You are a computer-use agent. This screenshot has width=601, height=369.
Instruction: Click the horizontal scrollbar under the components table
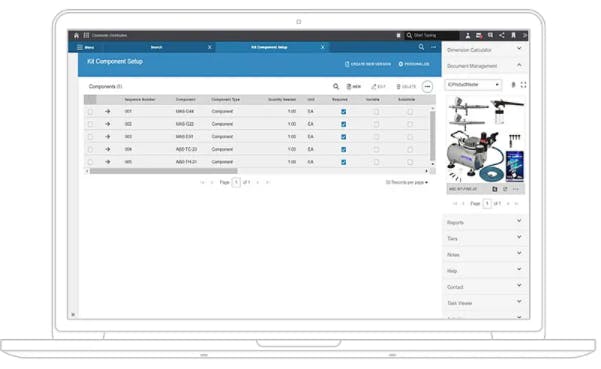(164, 171)
